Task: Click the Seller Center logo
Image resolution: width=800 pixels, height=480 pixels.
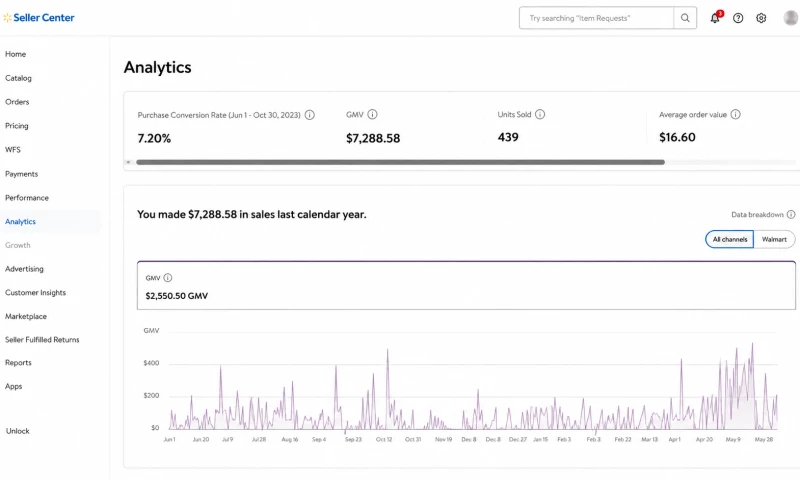Action: point(39,18)
